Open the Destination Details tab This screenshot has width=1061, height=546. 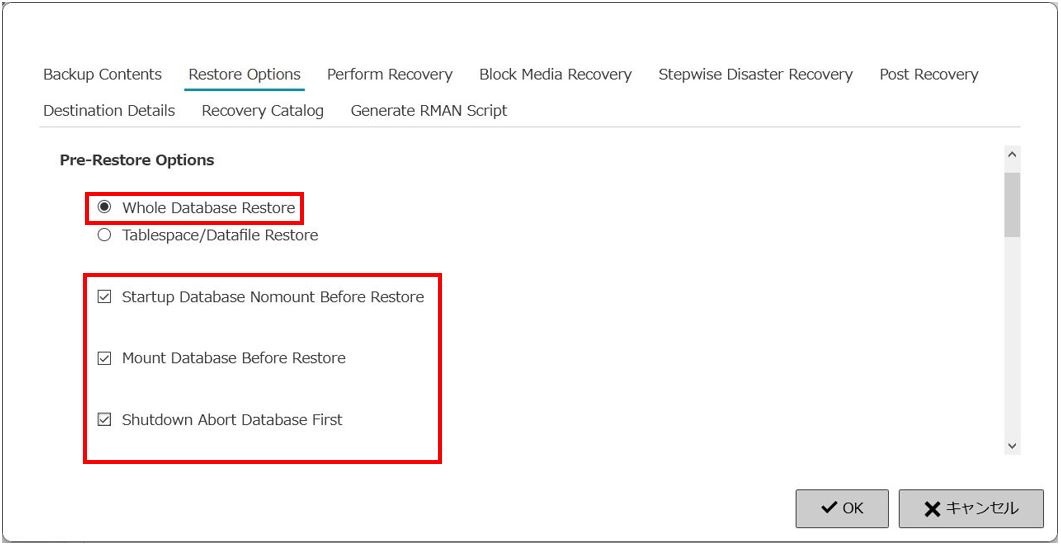coord(109,111)
